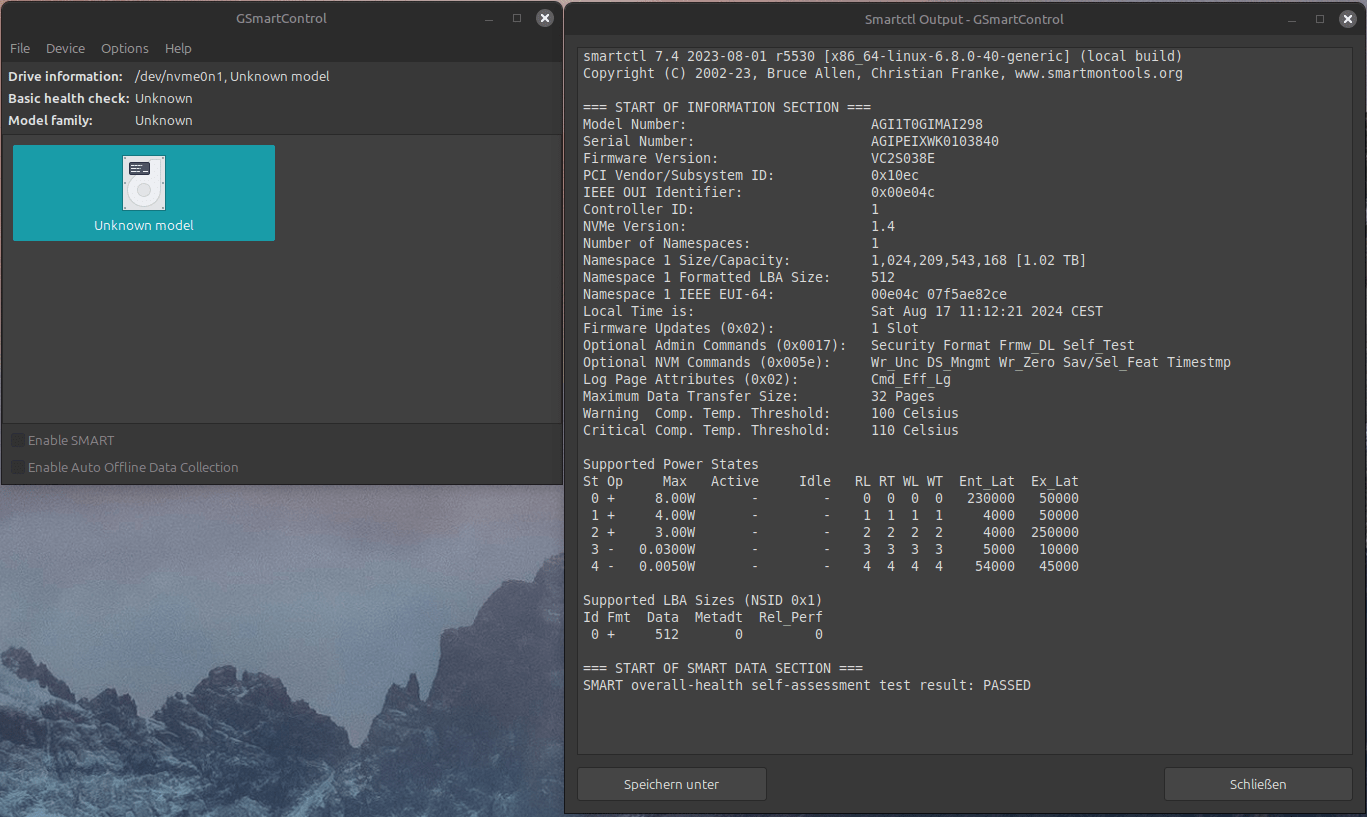Select the Unknown model drive icon
This screenshot has height=817, width=1367.
[144, 193]
